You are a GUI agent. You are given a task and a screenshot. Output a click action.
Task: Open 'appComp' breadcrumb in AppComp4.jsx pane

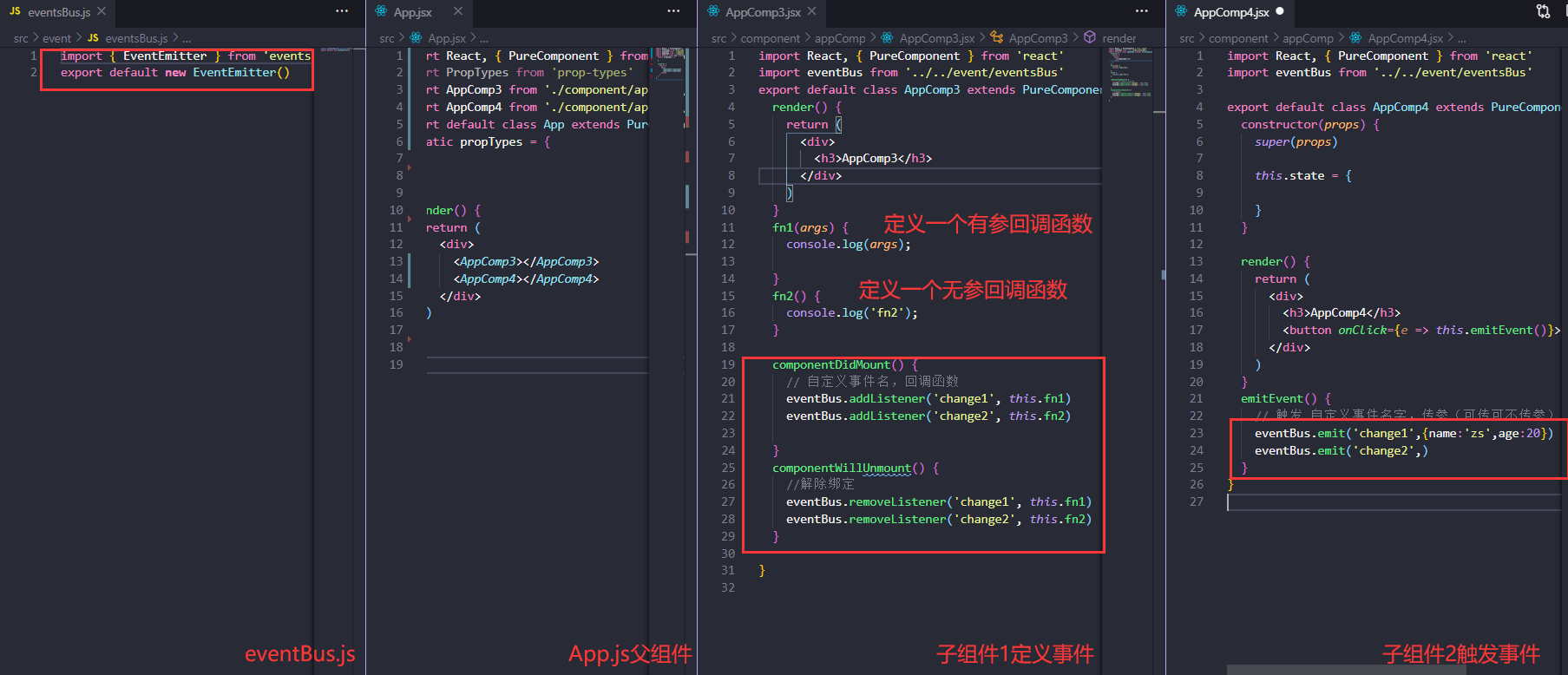point(1308,39)
